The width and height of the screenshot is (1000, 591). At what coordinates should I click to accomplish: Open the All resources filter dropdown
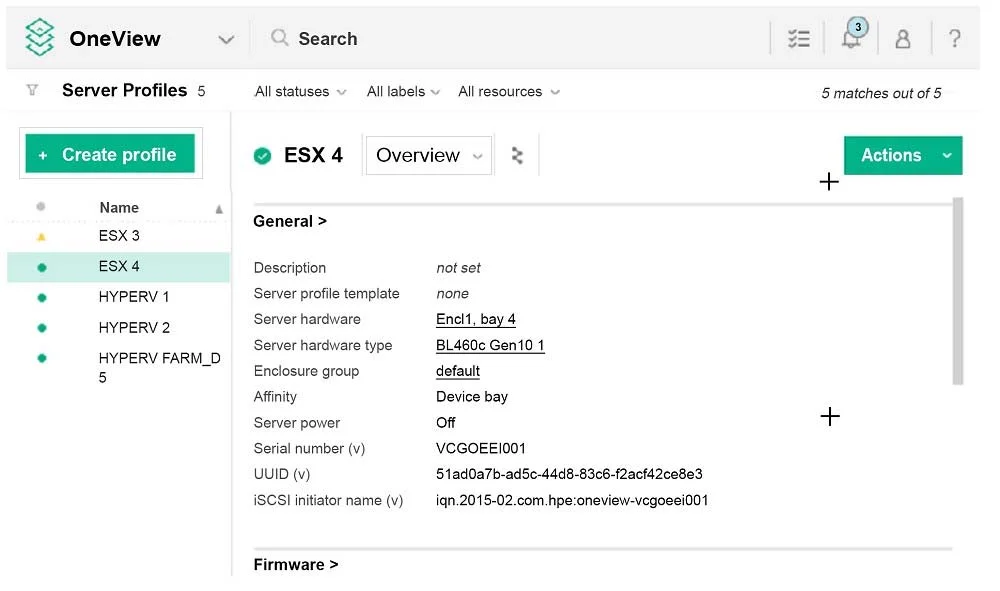point(509,92)
